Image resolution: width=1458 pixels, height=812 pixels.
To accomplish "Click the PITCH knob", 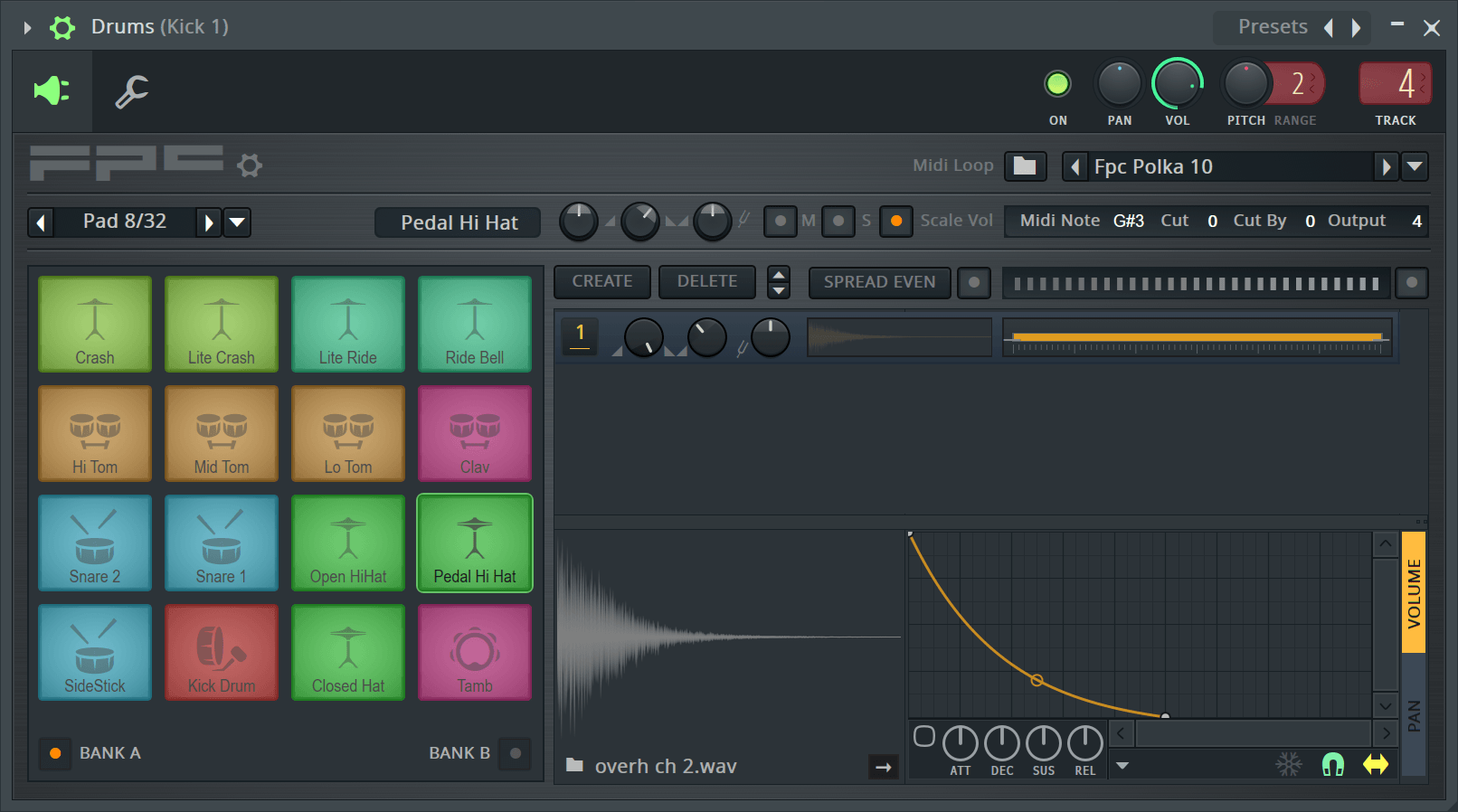I will click(x=1245, y=84).
